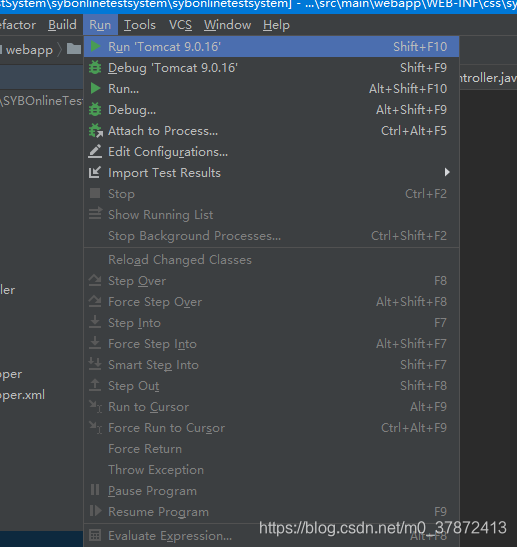
Task: Click the Step Out entry
Action: 271,385
